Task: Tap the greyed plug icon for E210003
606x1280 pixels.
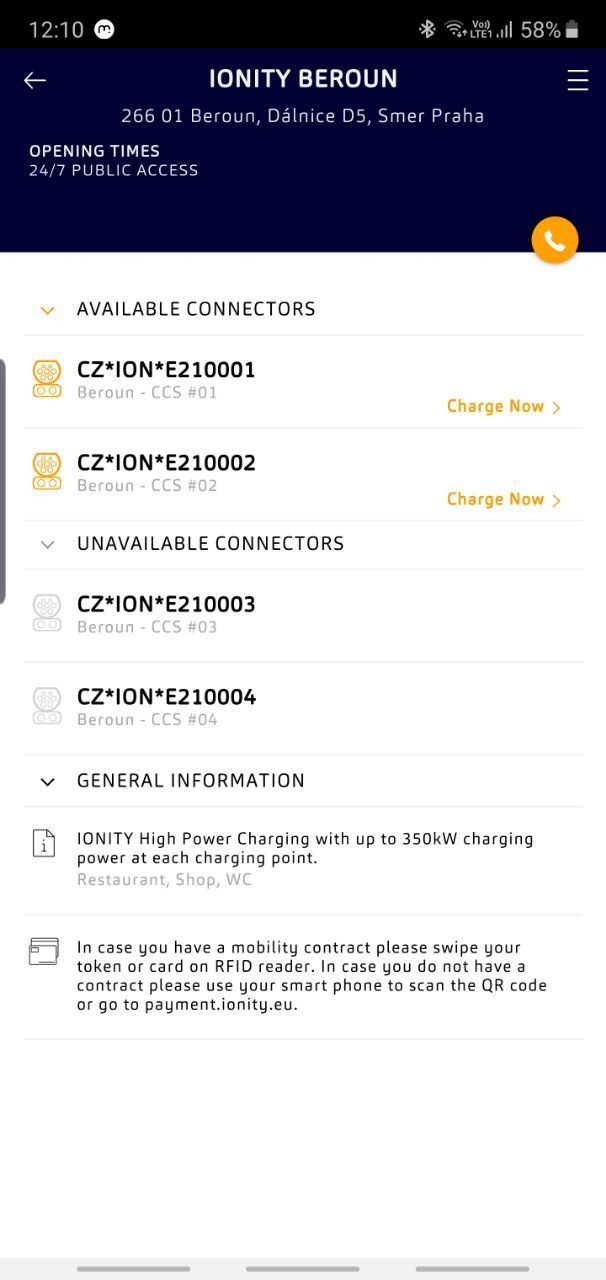Action: point(47,613)
